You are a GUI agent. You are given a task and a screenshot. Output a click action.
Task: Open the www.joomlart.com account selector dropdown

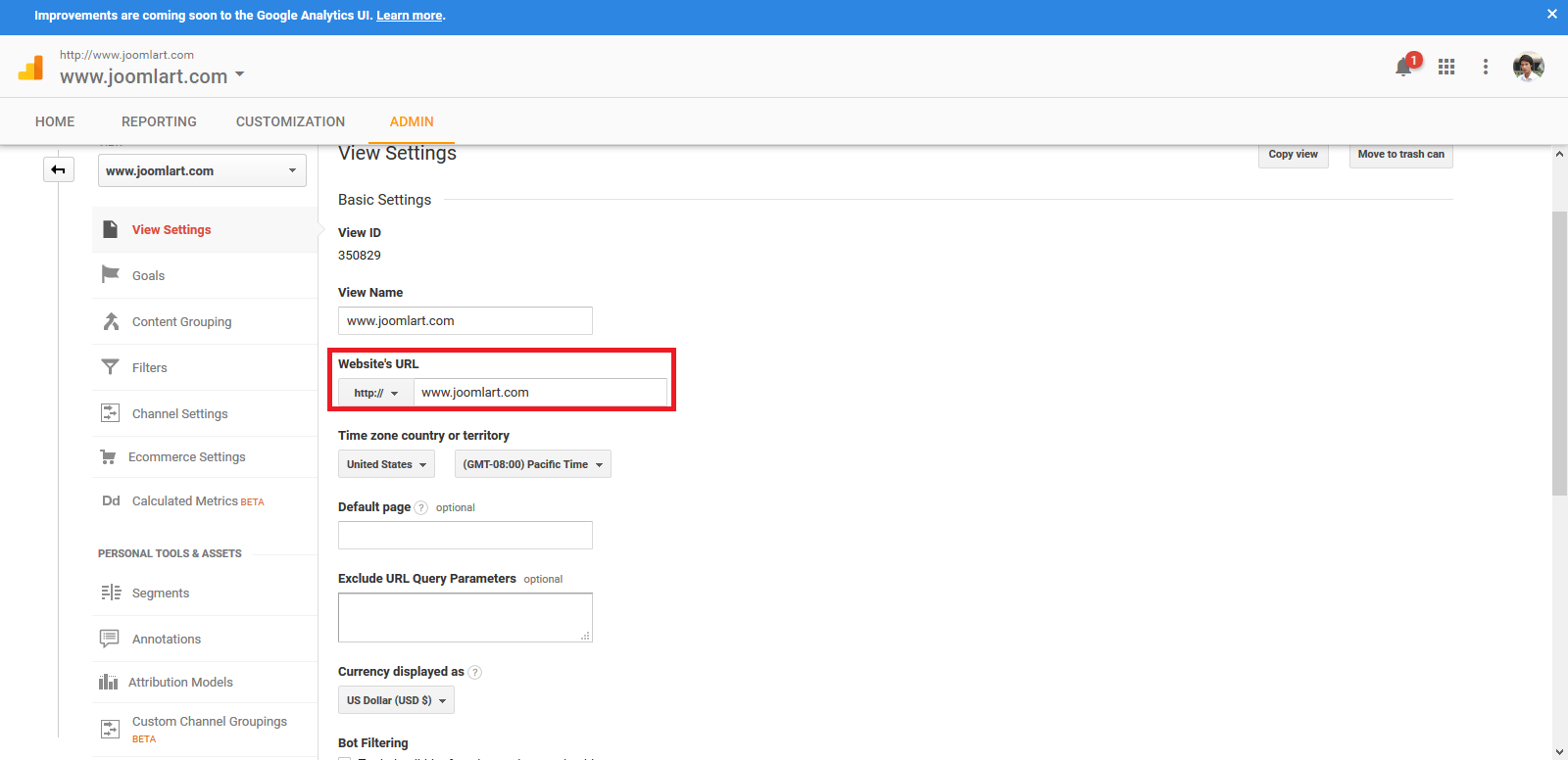coord(152,76)
